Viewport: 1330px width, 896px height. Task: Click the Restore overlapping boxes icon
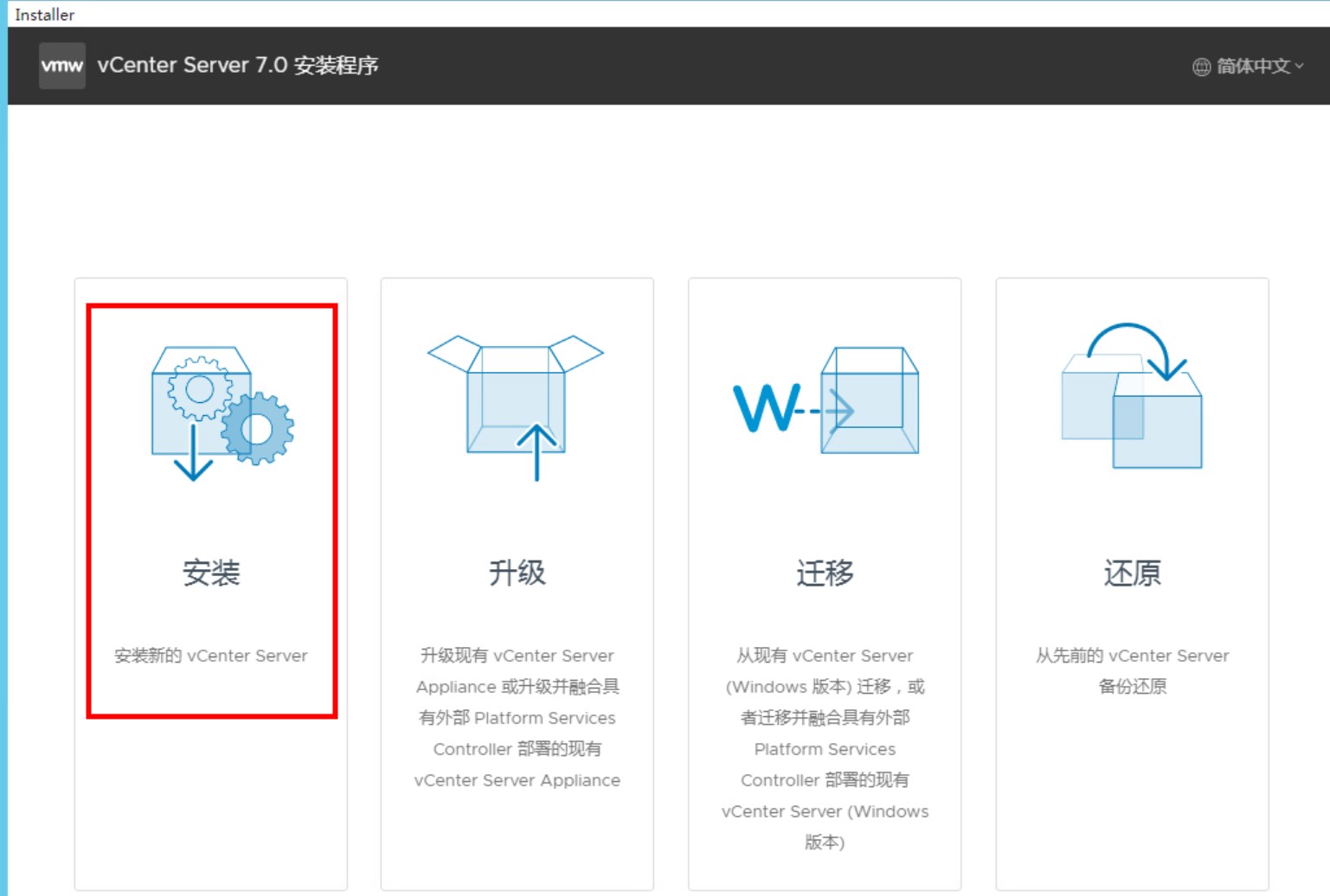[x=1132, y=397]
